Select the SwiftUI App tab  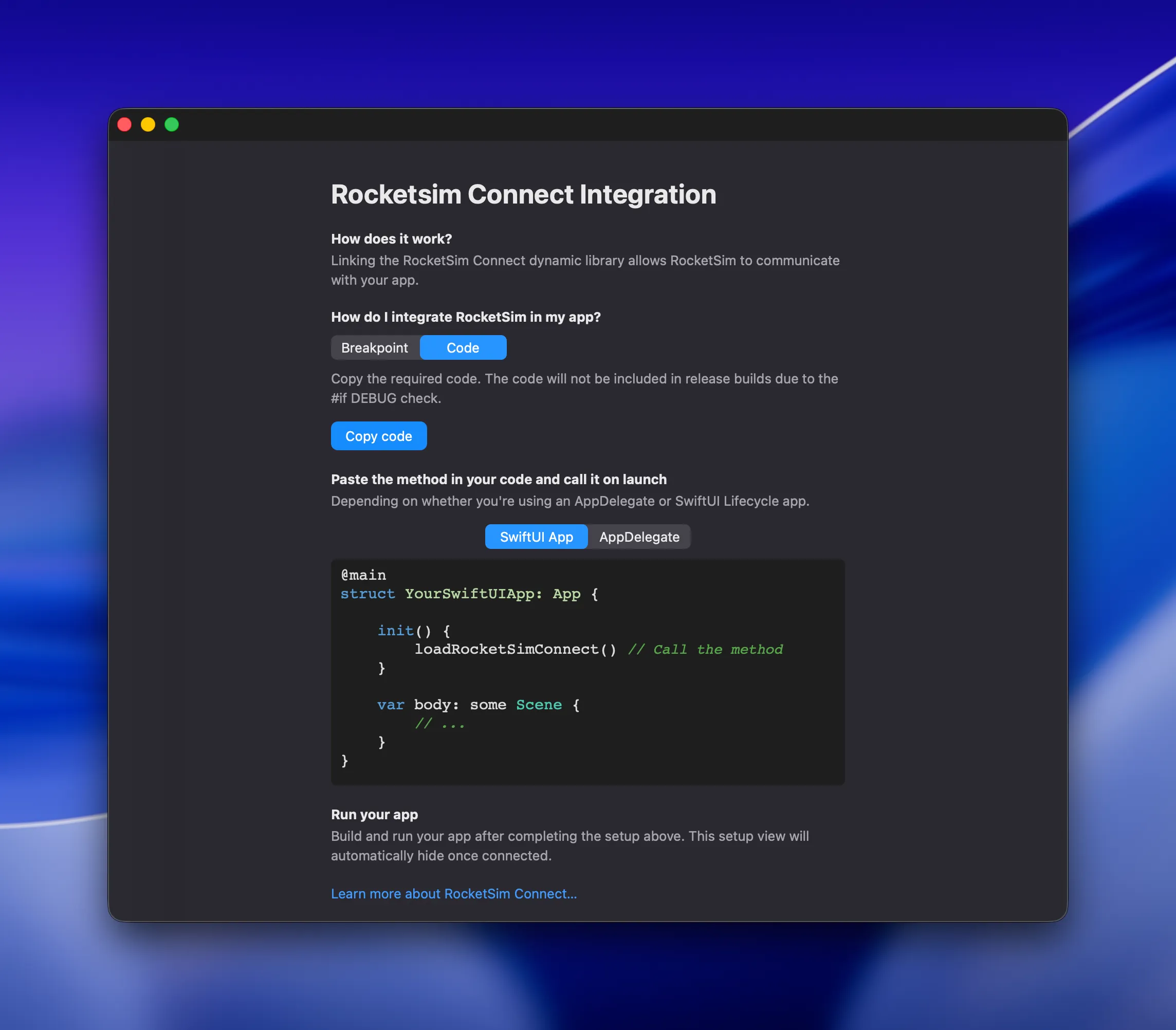tap(536, 537)
